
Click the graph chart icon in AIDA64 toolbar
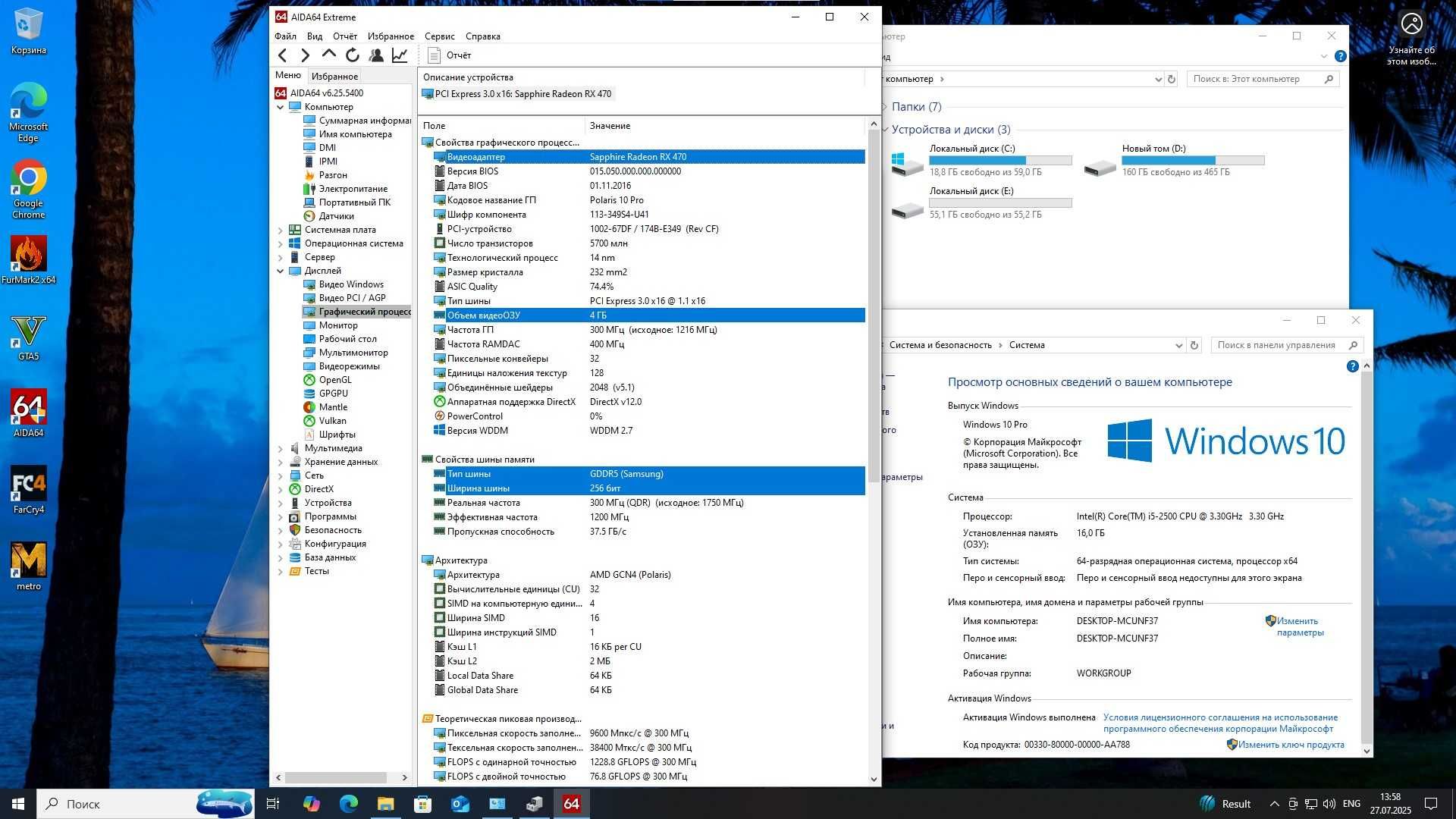tap(400, 55)
